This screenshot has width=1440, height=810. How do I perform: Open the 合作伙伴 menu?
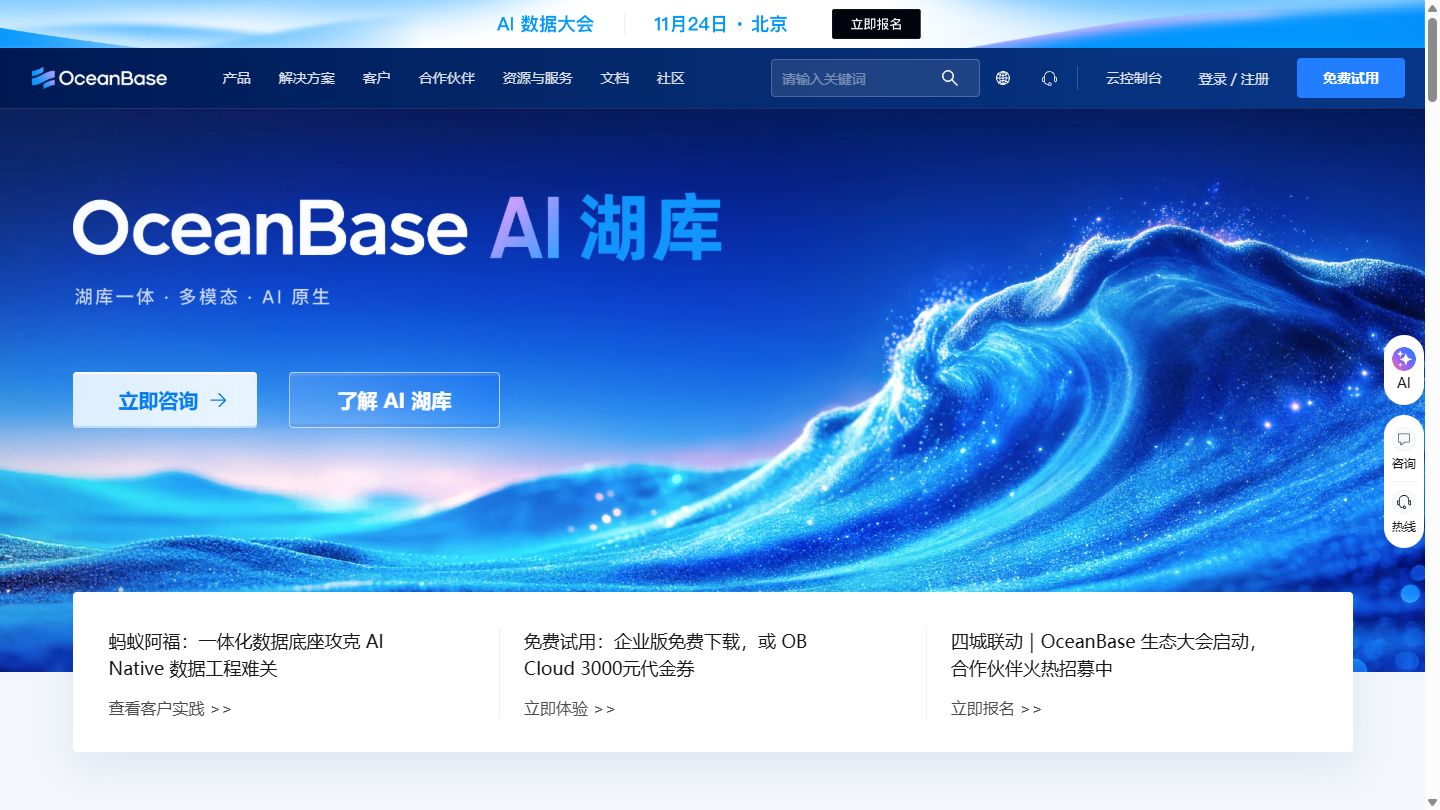click(x=447, y=78)
